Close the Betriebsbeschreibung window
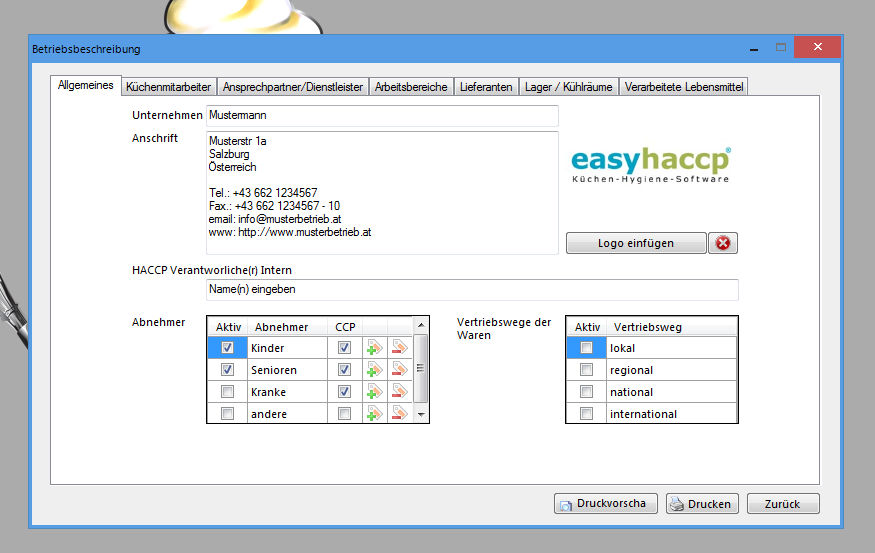Image resolution: width=875 pixels, height=553 pixels. pyautogui.click(x=818, y=47)
